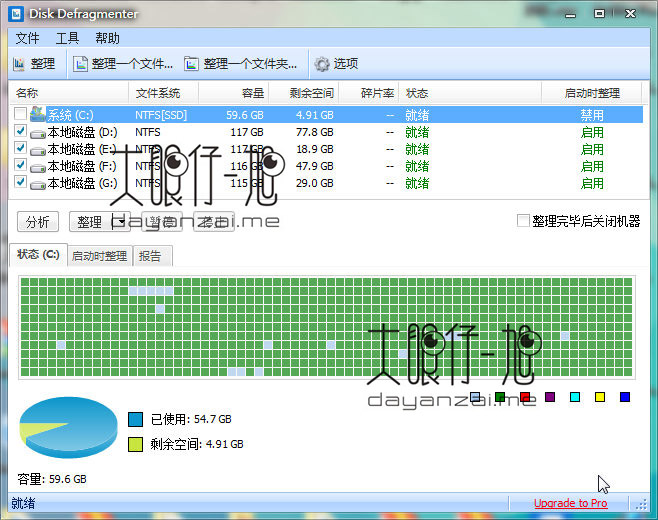Sort by the 状态 column header
Image resolution: width=658 pixels, height=520 pixels.
click(470, 93)
